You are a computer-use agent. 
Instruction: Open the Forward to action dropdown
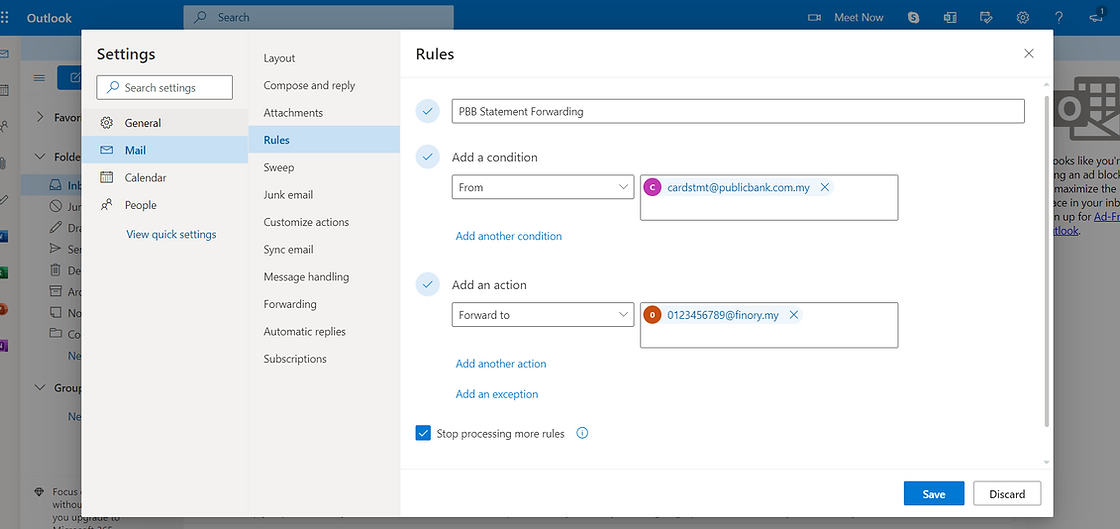tap(542, 315)
